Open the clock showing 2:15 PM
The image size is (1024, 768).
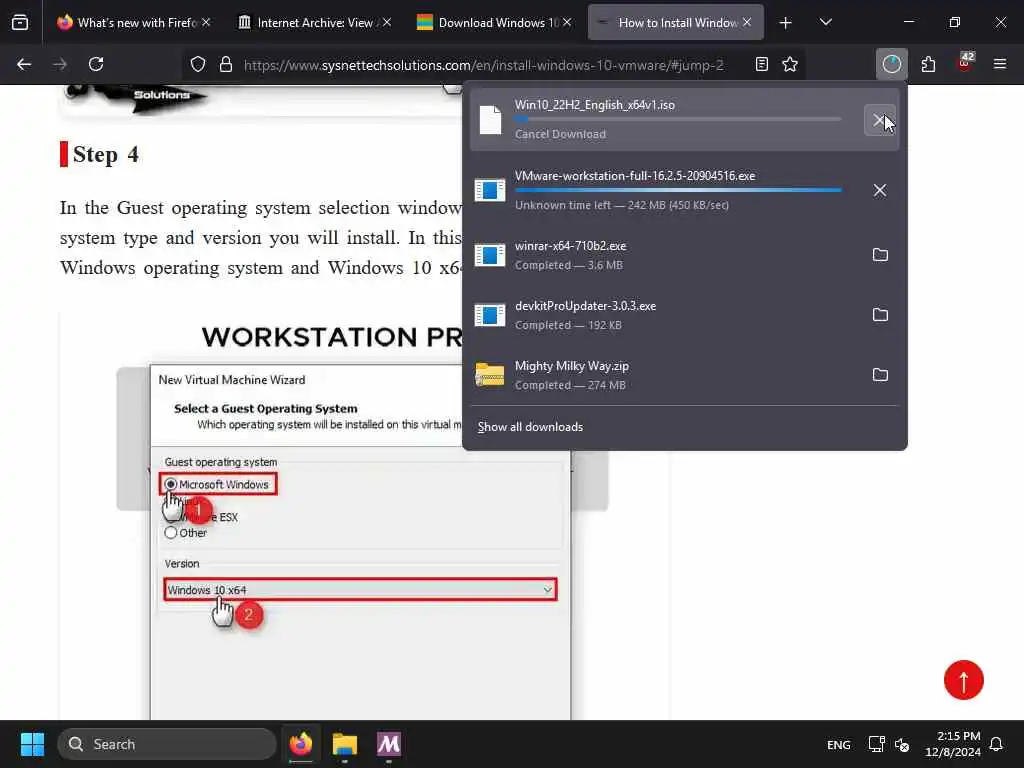point(953,744)
